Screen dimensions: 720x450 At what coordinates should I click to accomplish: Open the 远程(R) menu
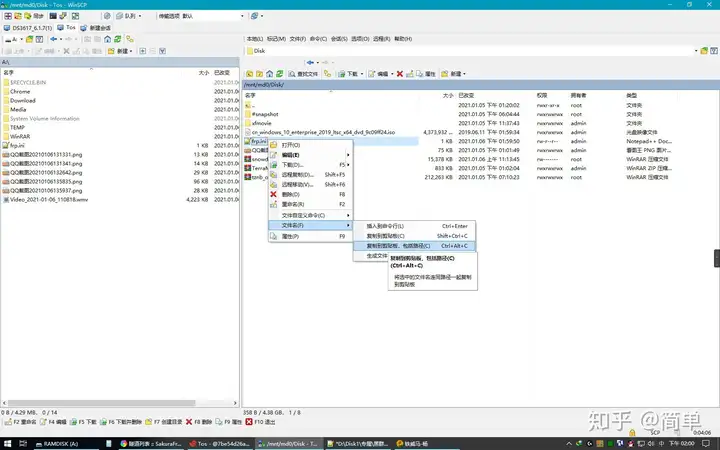[x=382, y=39]
